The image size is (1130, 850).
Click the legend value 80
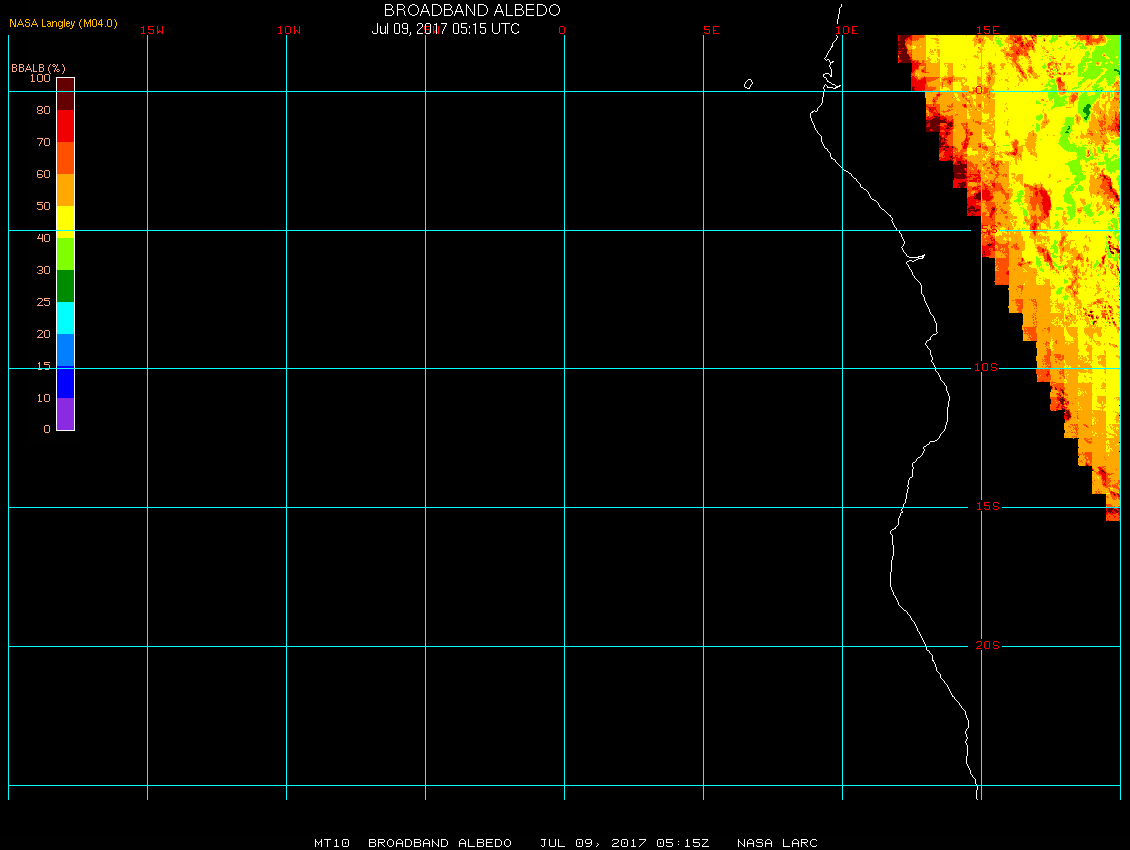click(44, 110)
